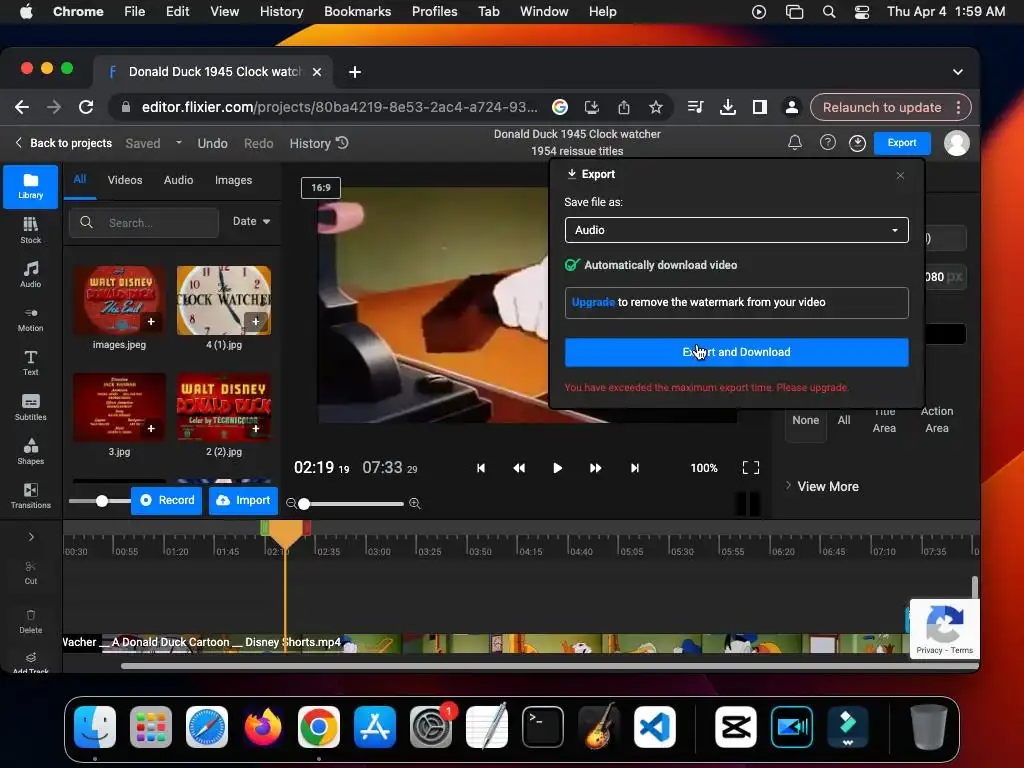Open the user profile avatar
This screenshot has height=768, width=1024.
957,143
